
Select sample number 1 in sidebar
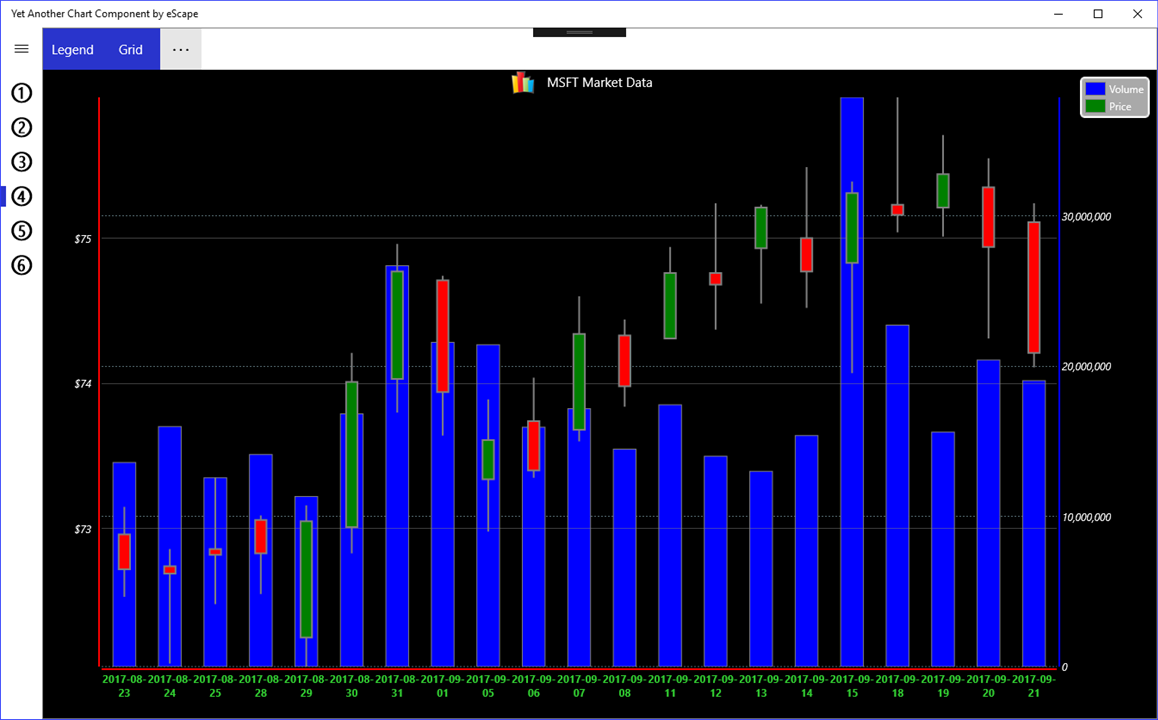click(x=22, y=93)
